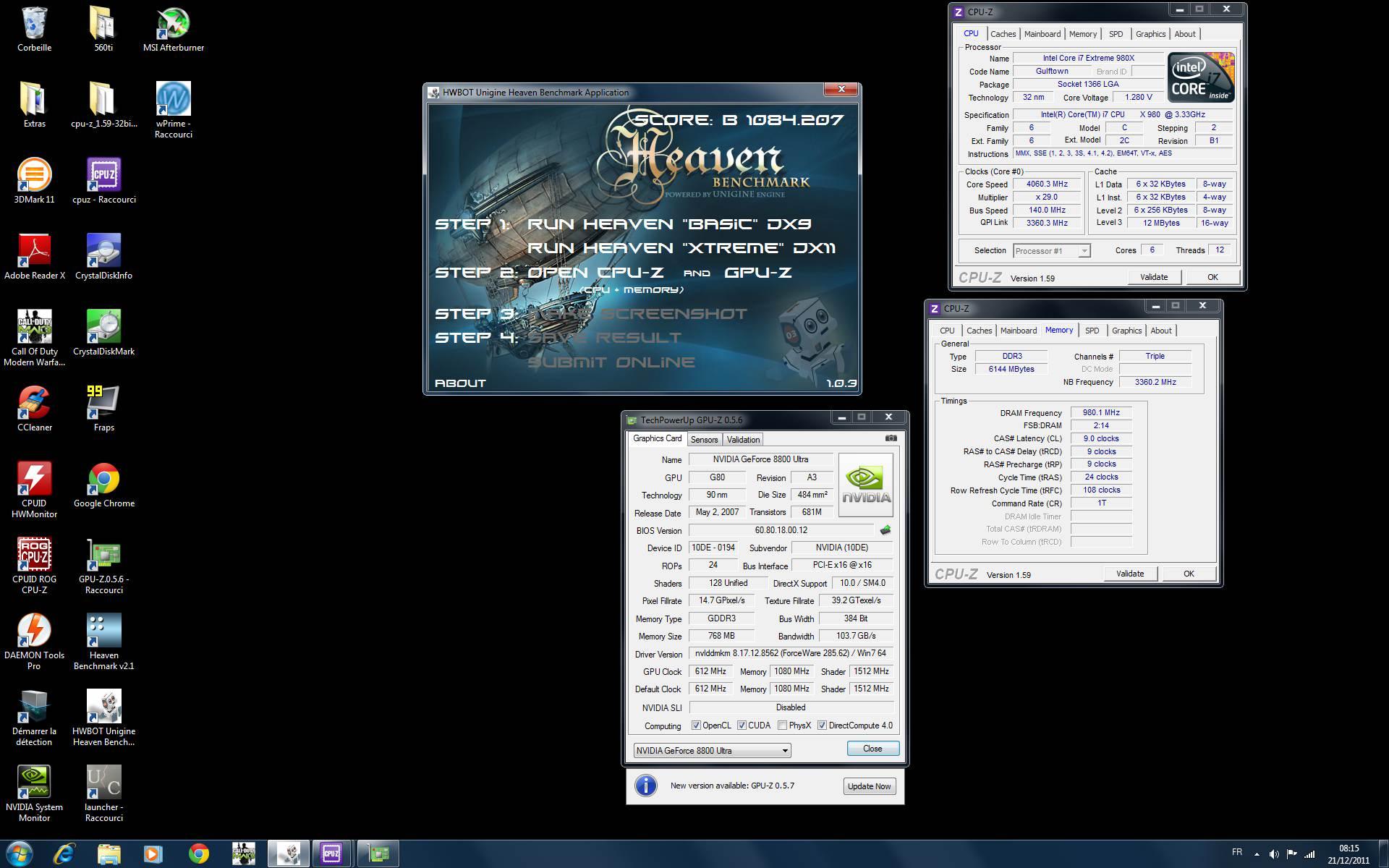
Task: Launch CCleaner desktop icon
Action: [34, 409]
